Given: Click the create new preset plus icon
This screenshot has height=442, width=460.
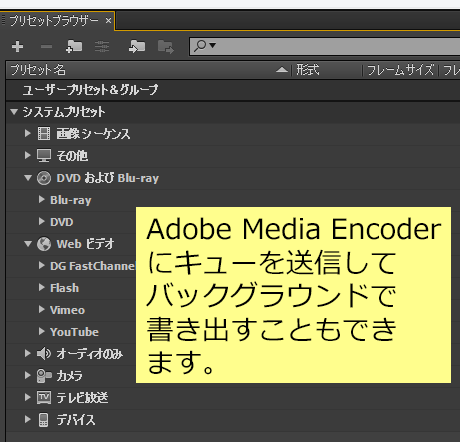Looking at the screenshot, I should click(x=17, y=47).
